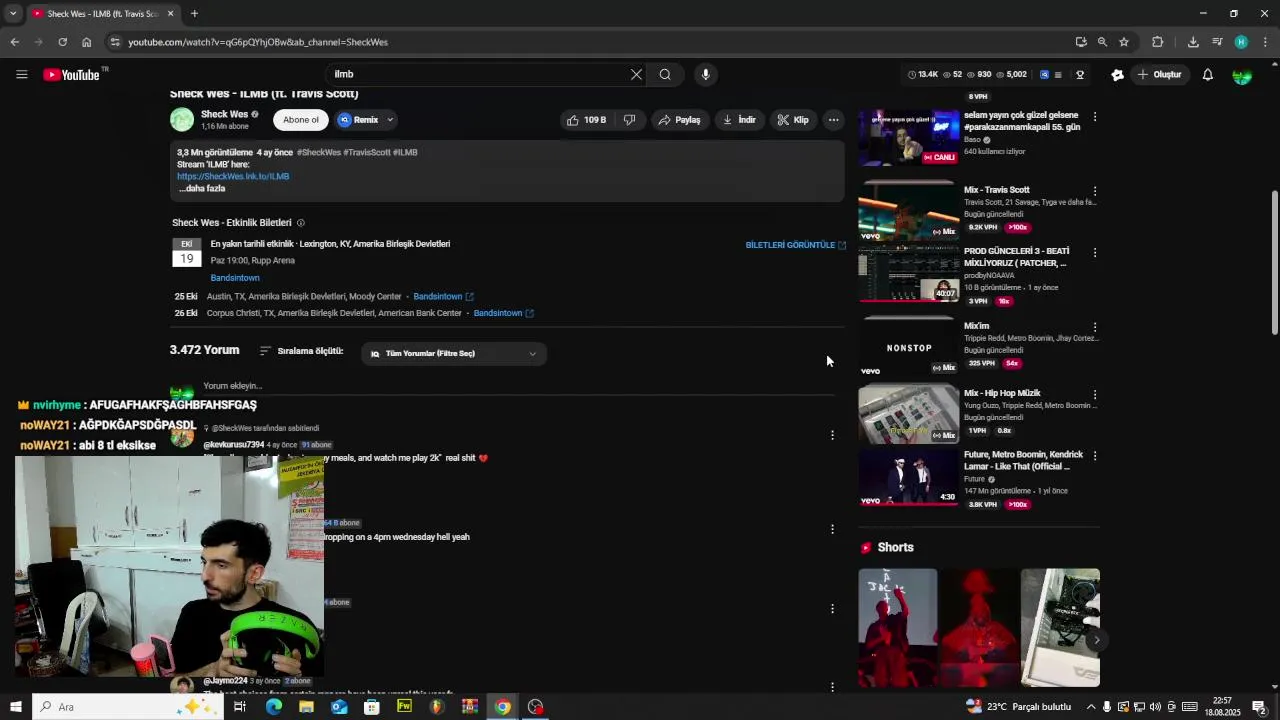The width and height of the screenshot is (1280, 720).
Task: Click inside YouTube search box 'ilmb'
Action: [x=478, y=75]
